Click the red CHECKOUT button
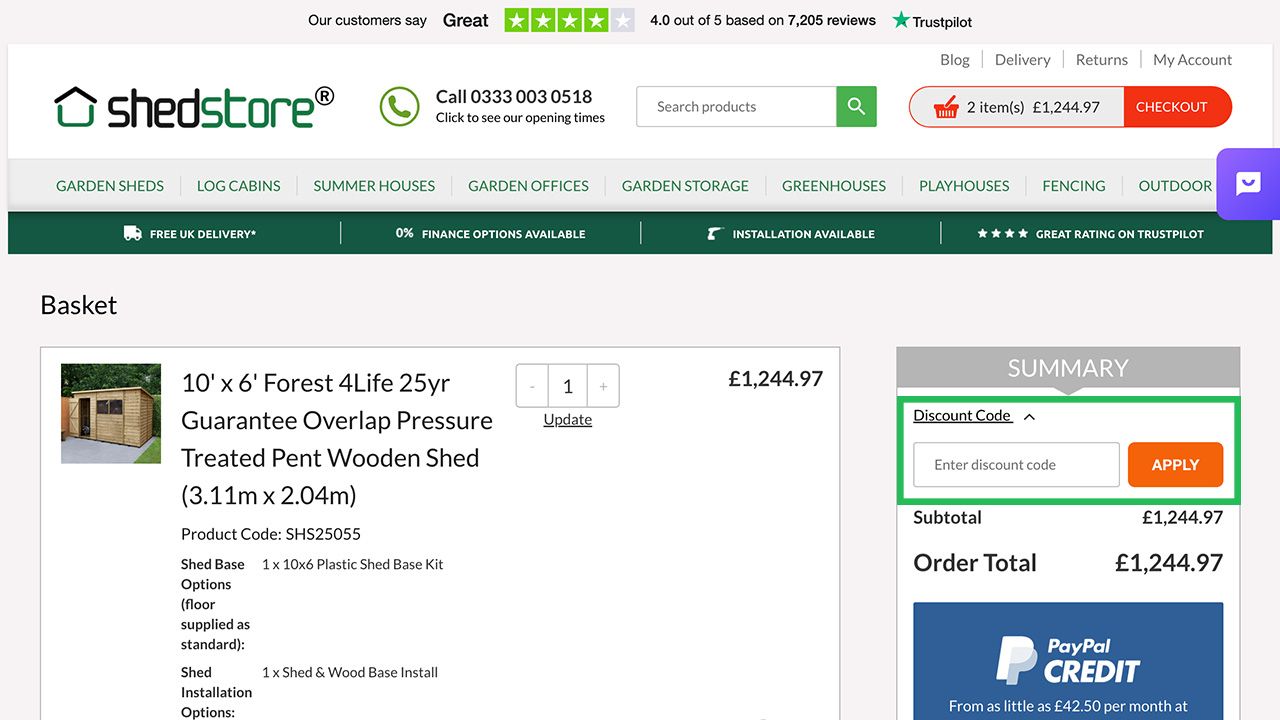Image resolution: width=1280 pixels, height=720 pixels. tap(1177, 107)
